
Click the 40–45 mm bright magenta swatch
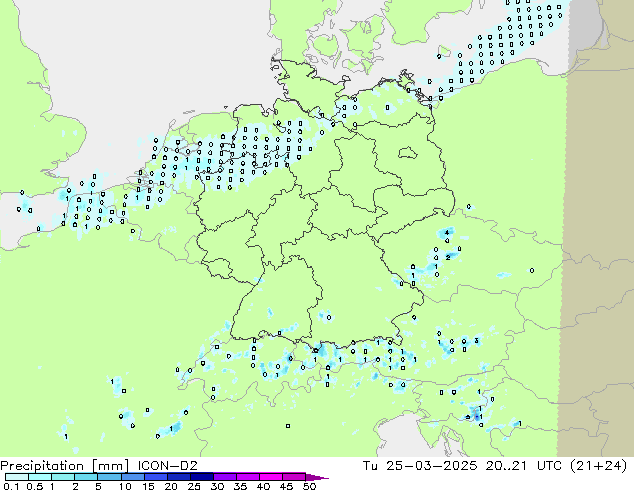click(270, 477)
